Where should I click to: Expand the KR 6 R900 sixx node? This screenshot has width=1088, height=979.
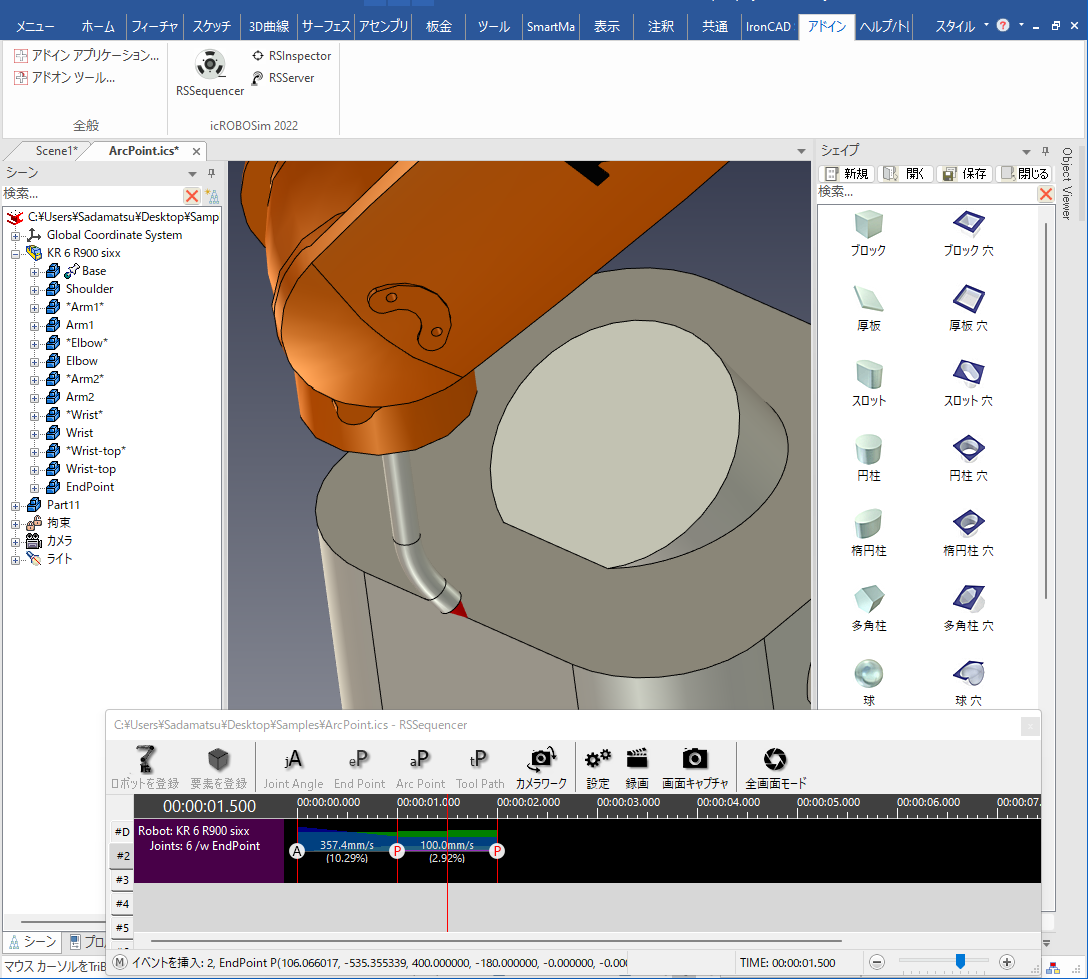16,254
